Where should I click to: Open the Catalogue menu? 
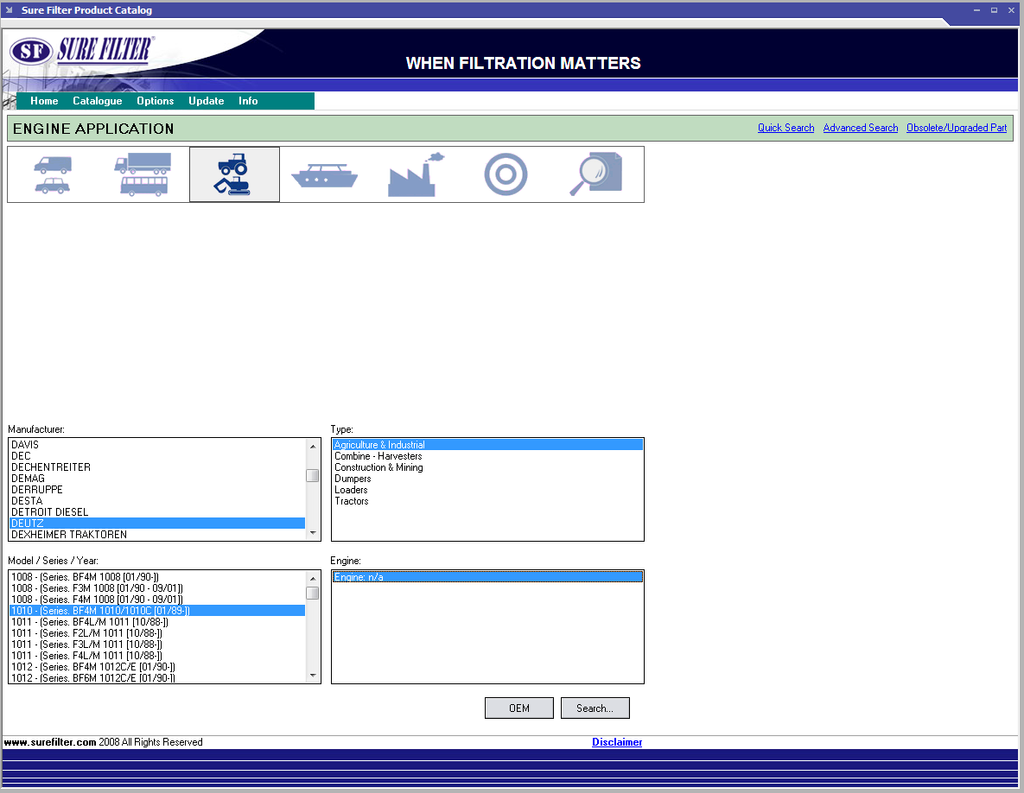97,101
